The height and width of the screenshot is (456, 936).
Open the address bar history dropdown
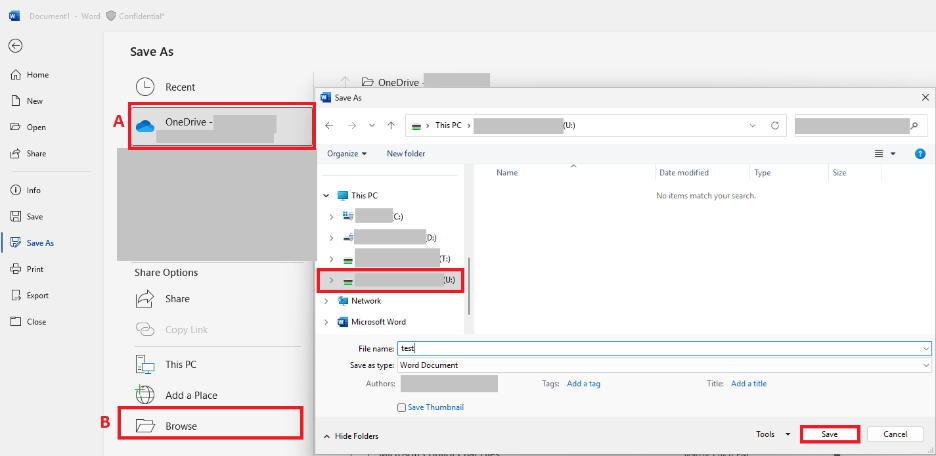point(753,125)
